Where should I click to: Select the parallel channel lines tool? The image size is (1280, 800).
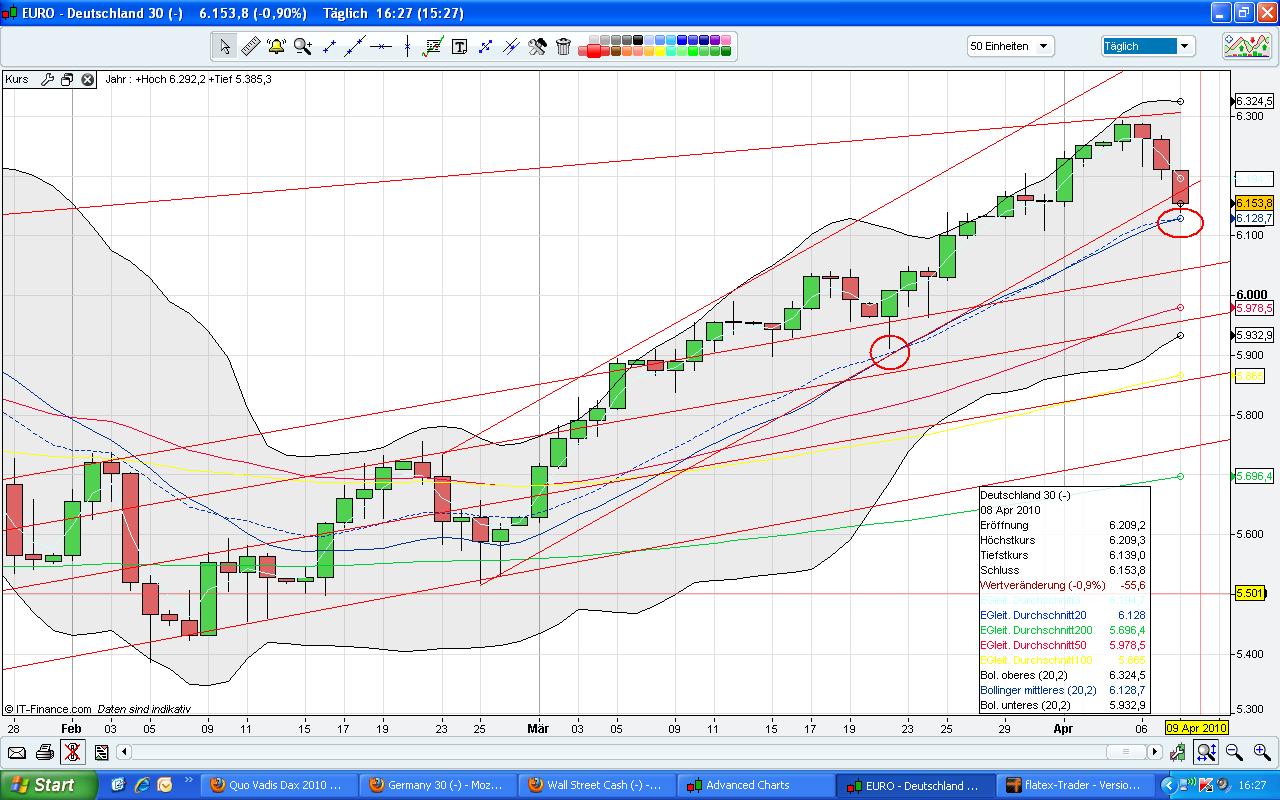click(x=511, y=46)
